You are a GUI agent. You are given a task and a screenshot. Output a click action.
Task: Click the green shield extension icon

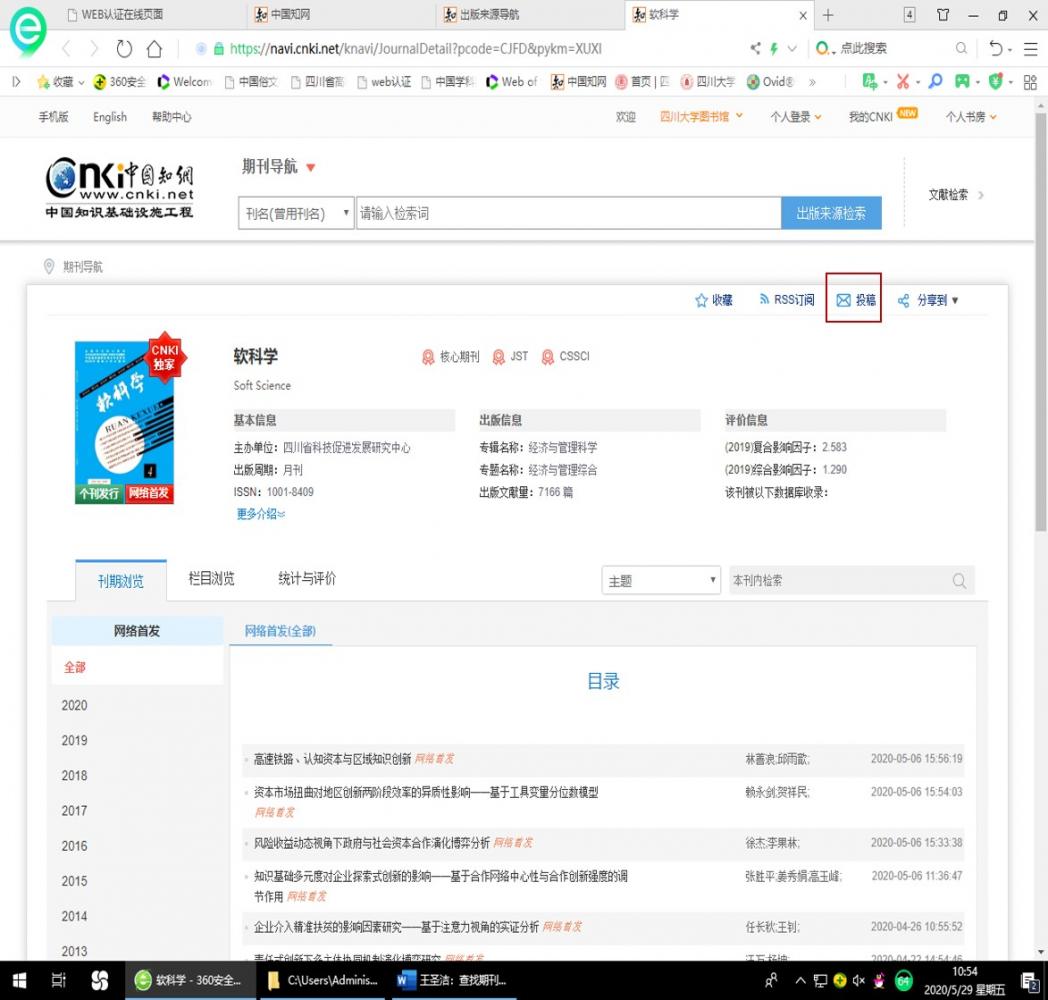996,82
